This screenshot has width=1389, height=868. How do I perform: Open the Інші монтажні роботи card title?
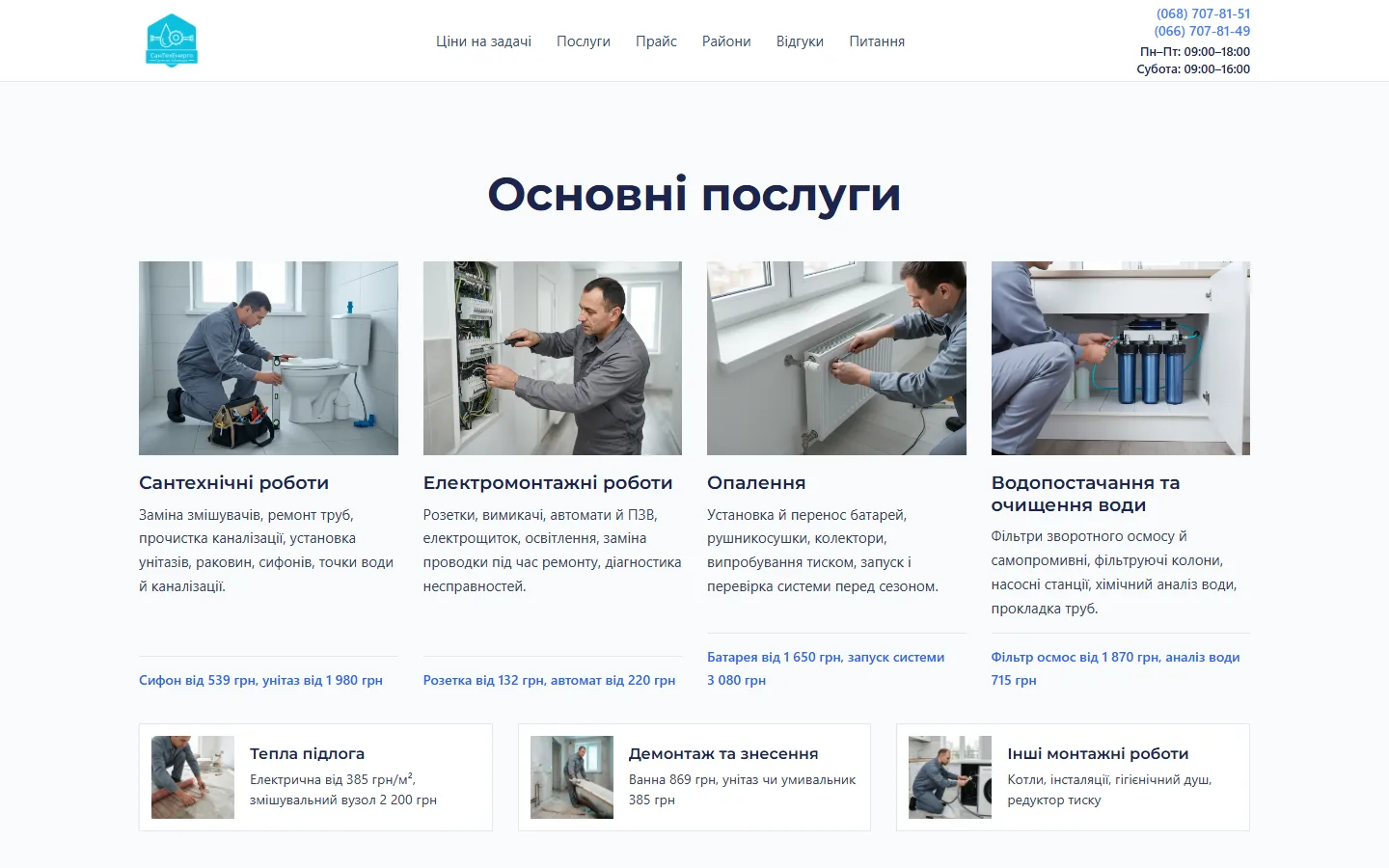coord(1098,754)
